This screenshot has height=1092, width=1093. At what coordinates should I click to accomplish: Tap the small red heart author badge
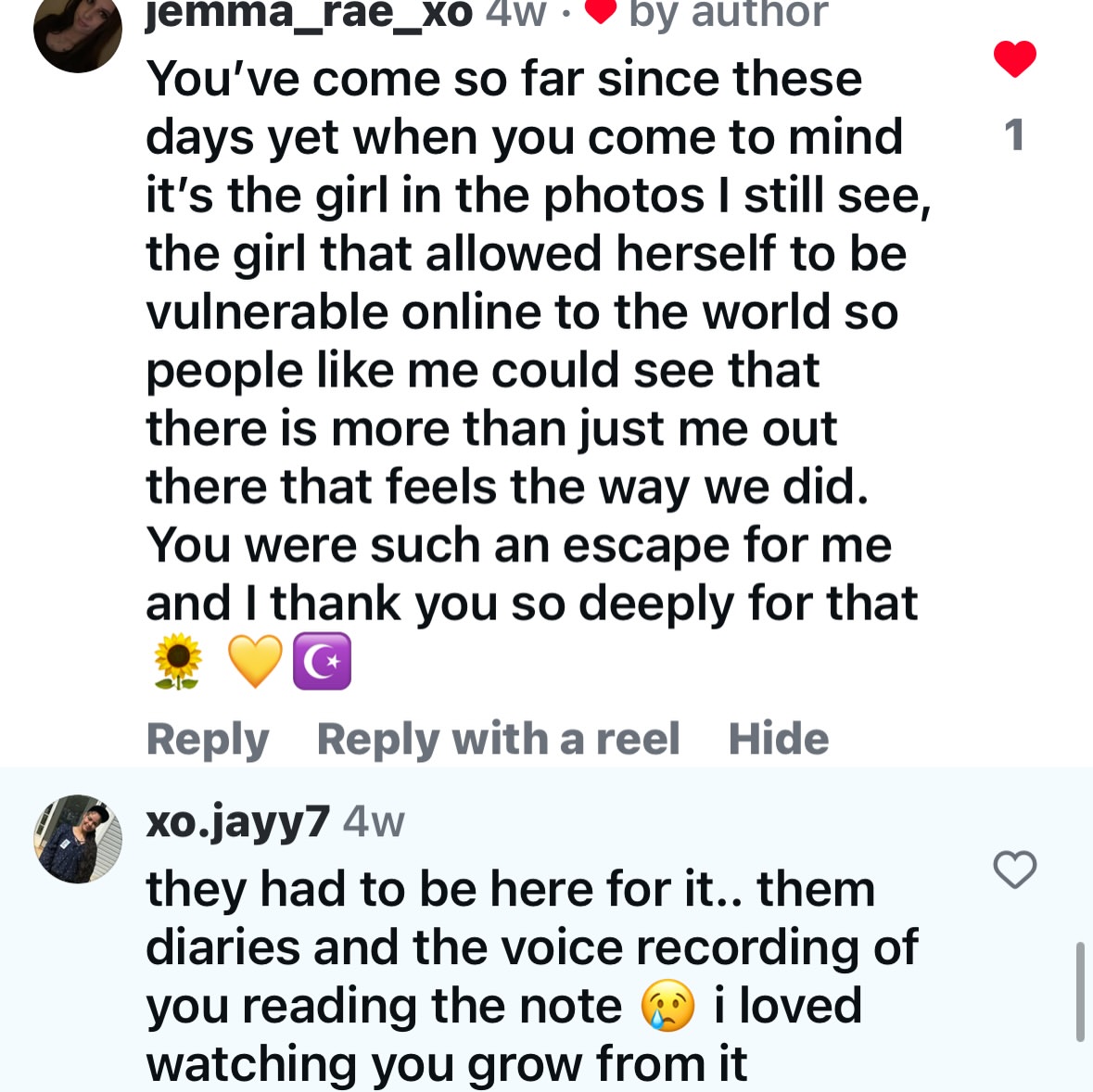pos(602,11)
